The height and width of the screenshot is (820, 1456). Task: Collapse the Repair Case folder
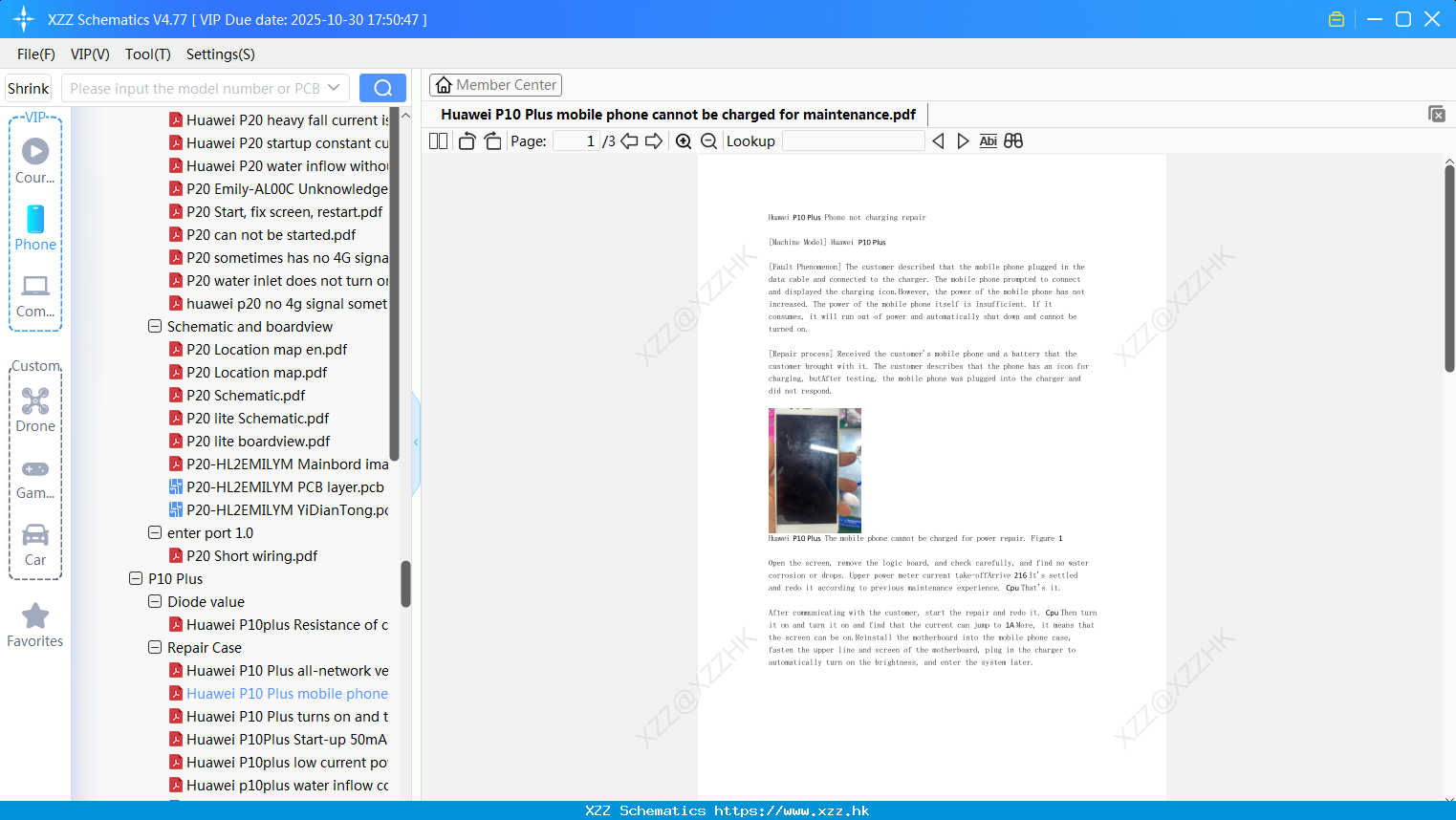[155, 647]
